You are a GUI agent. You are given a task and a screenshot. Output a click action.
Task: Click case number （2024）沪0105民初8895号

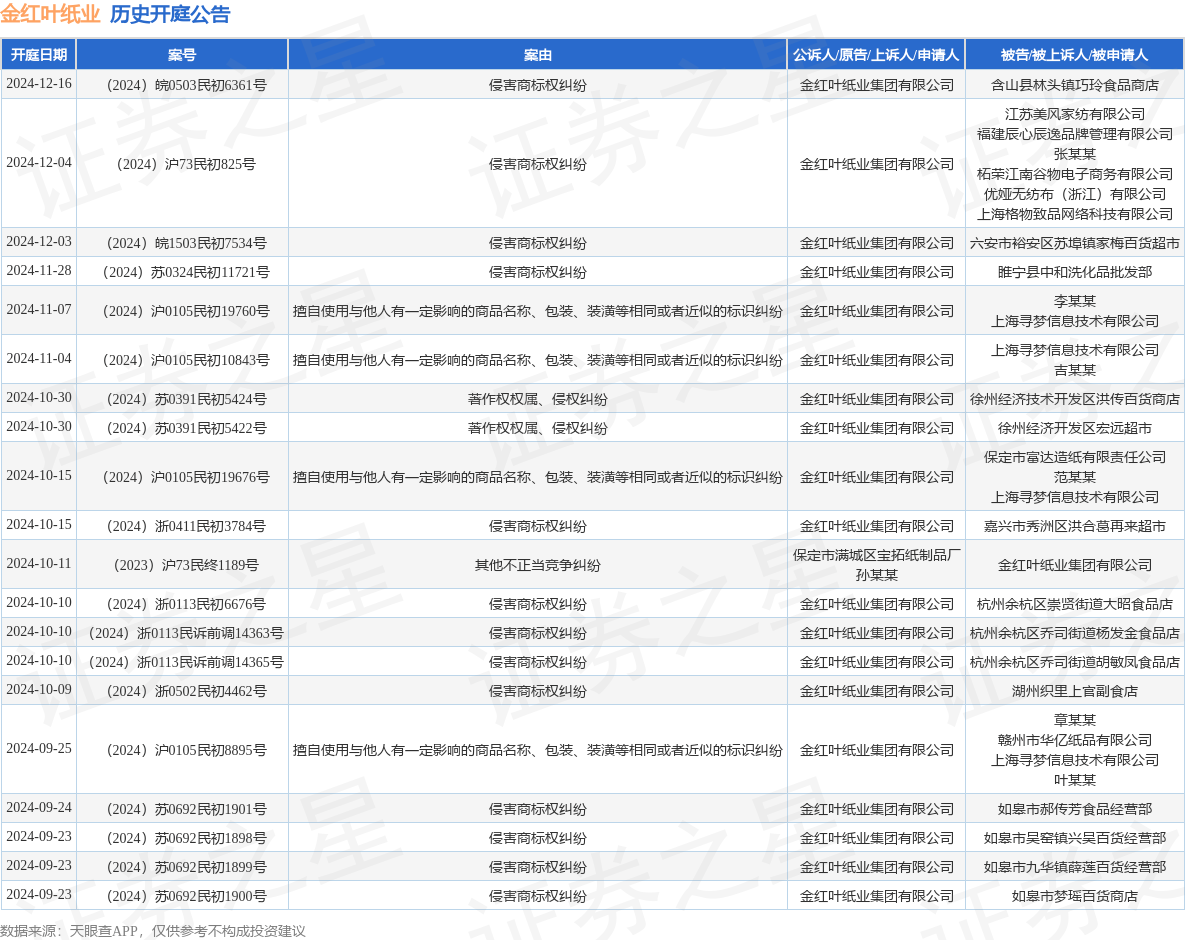(x=182, y=750)
